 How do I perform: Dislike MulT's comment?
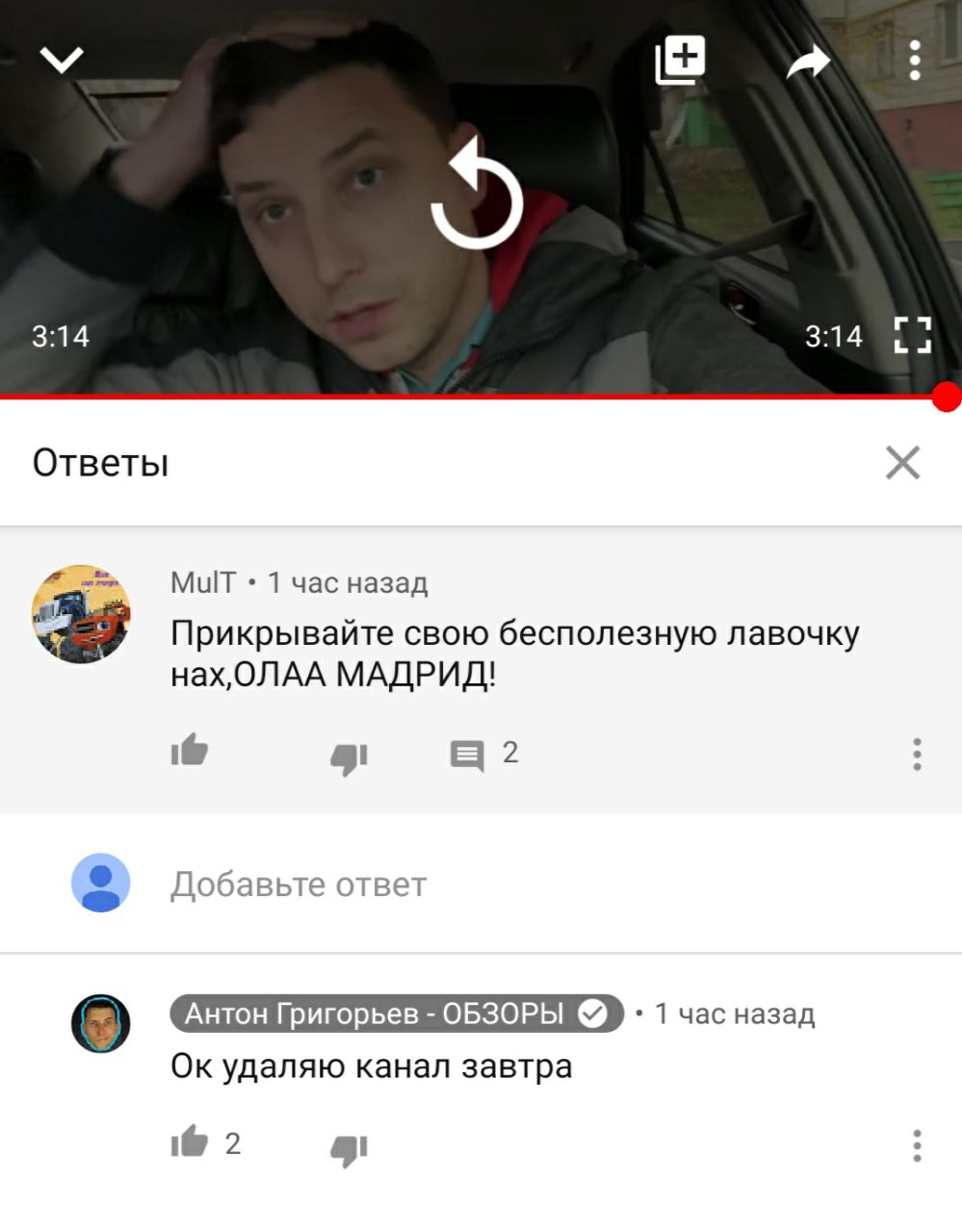click(349, 758)
